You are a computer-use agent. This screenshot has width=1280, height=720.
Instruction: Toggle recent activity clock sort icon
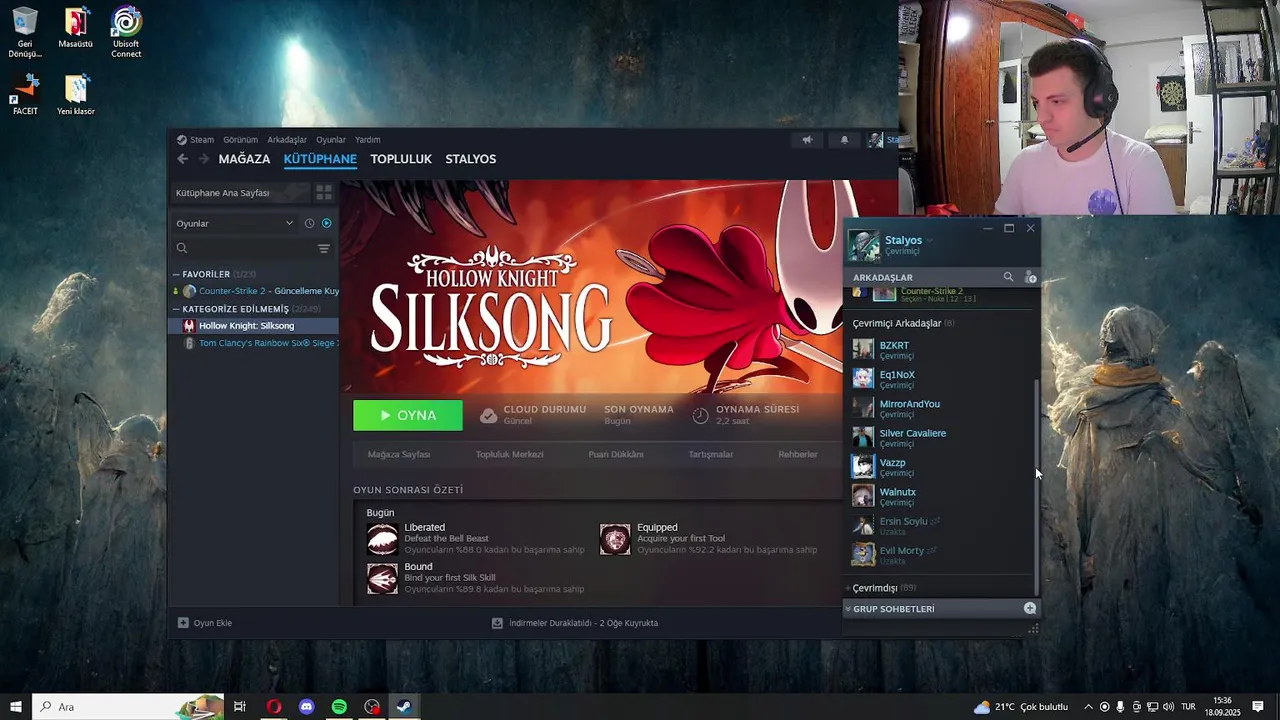pos(309,223)
